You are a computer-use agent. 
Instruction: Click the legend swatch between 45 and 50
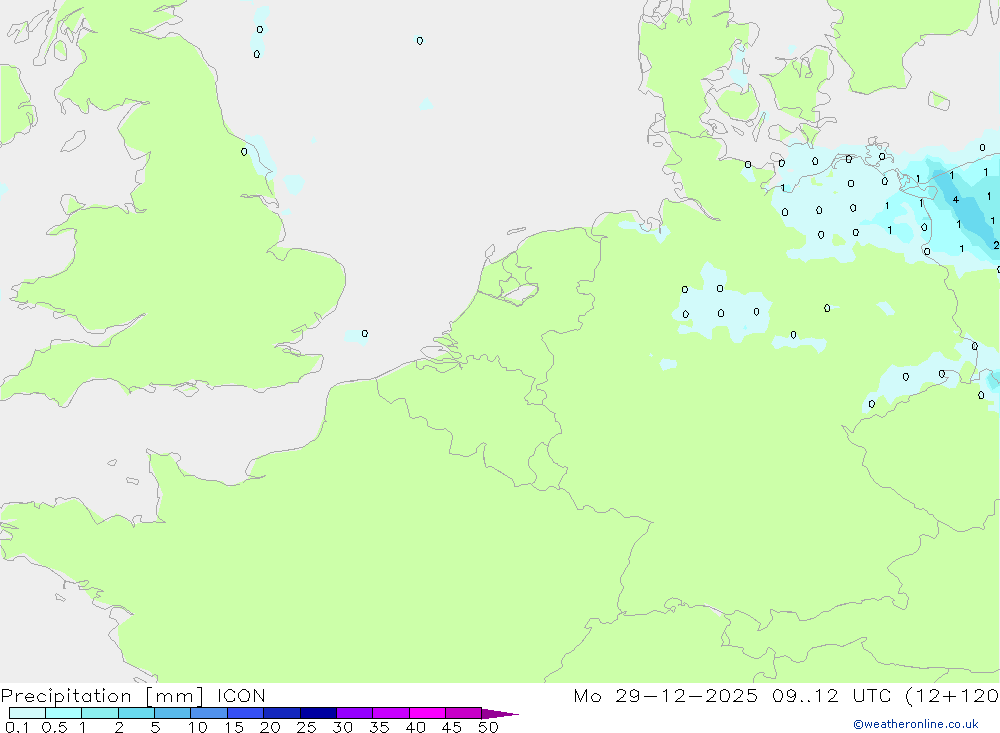tap(463, 713)
